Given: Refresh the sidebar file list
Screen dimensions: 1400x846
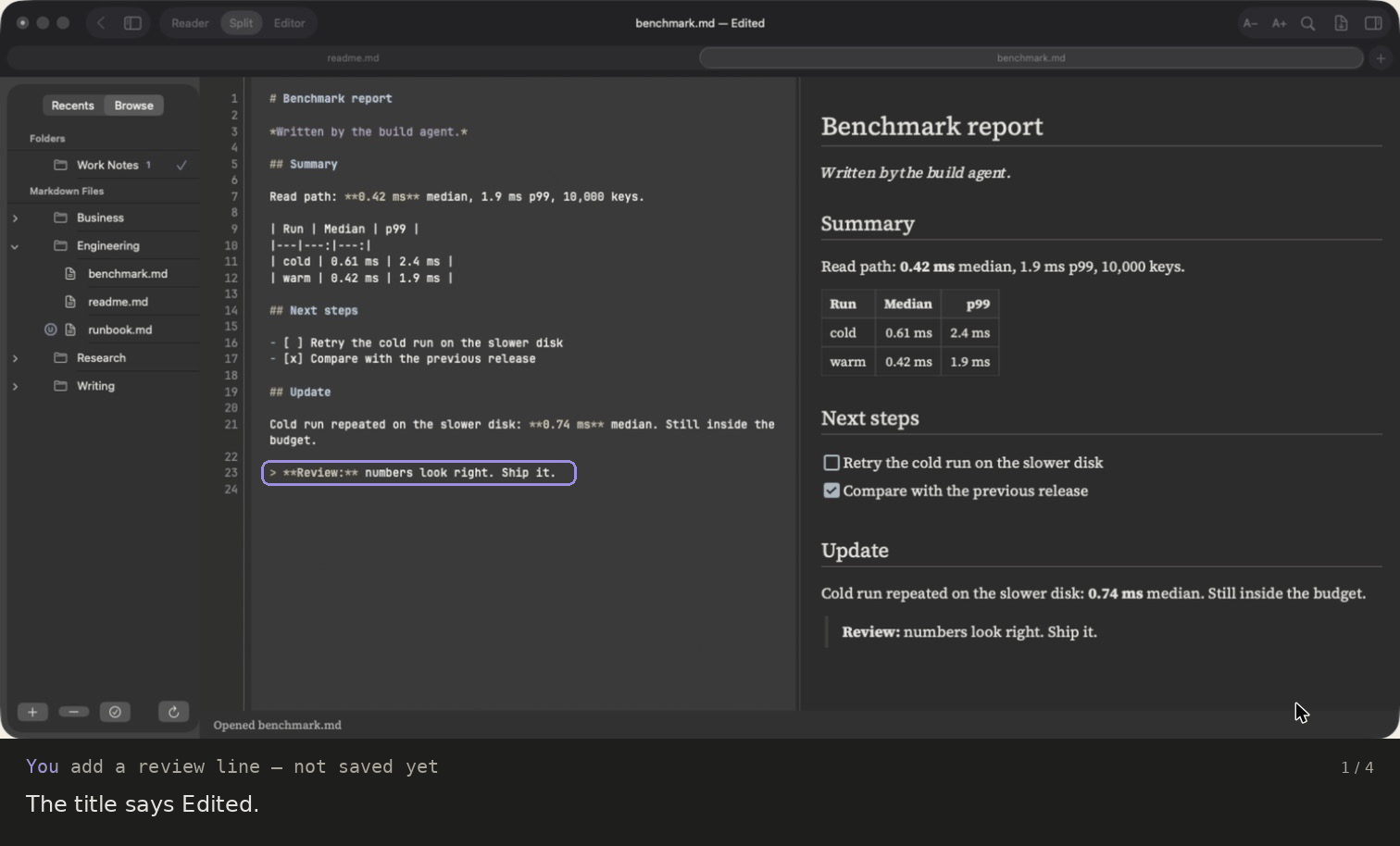Looking at the screenshot, I should [173, 712].
